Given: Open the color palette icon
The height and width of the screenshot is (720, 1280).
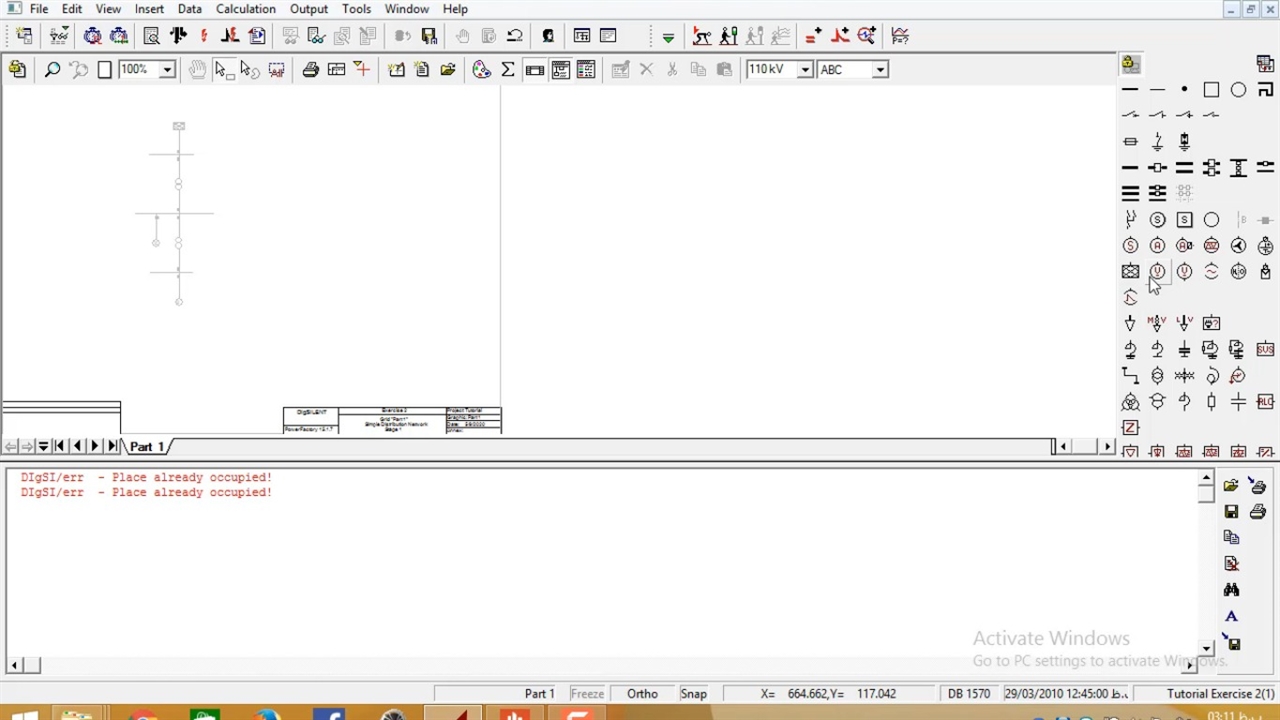Looking at the screenshot, I should [x=482, y=70].
